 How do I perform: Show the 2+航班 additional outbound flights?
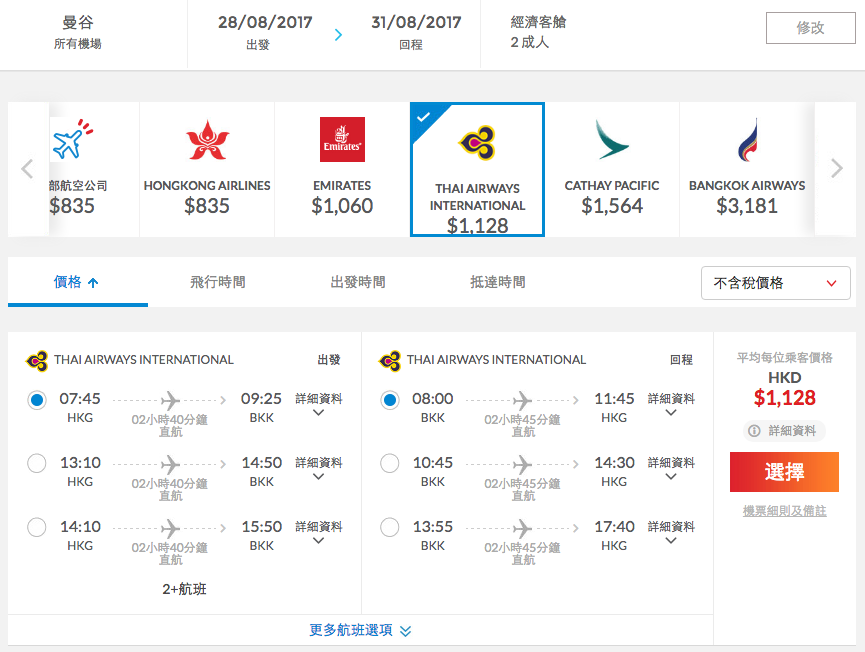(x=184, y=589)
